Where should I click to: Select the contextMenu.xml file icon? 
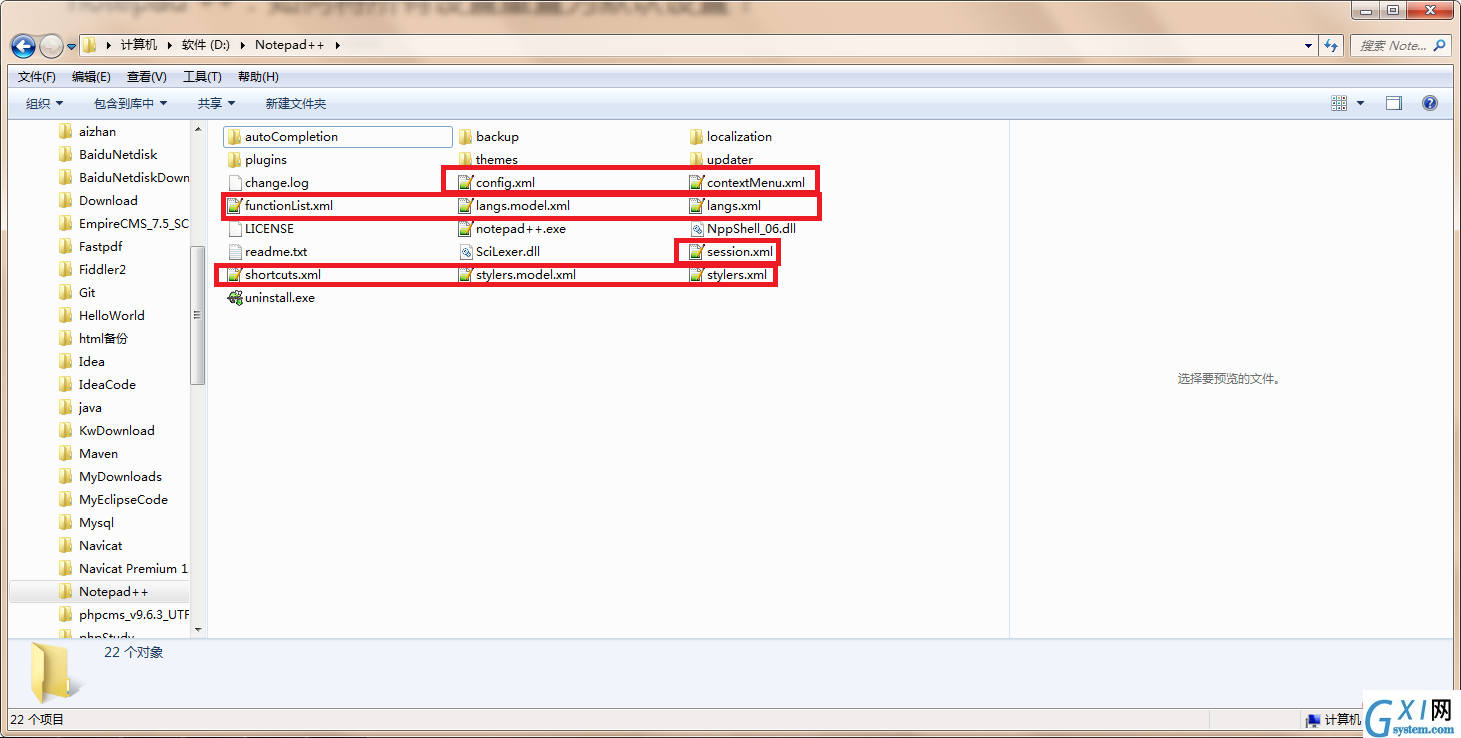point(696,183)
